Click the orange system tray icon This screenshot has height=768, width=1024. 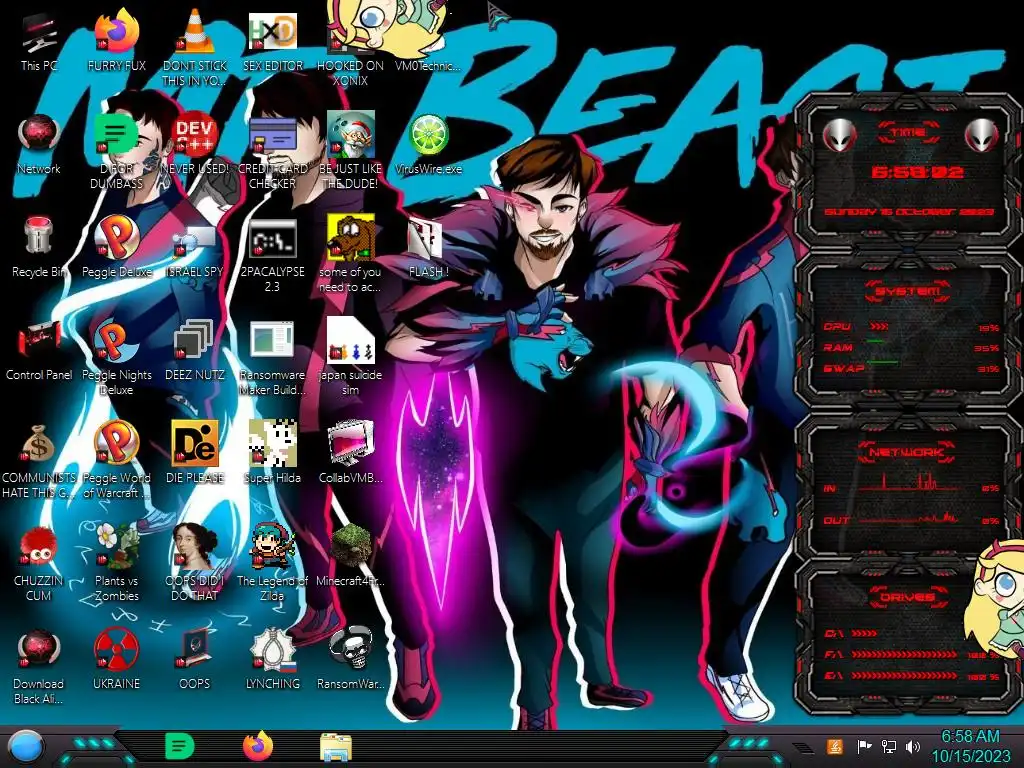coord(834,746)
